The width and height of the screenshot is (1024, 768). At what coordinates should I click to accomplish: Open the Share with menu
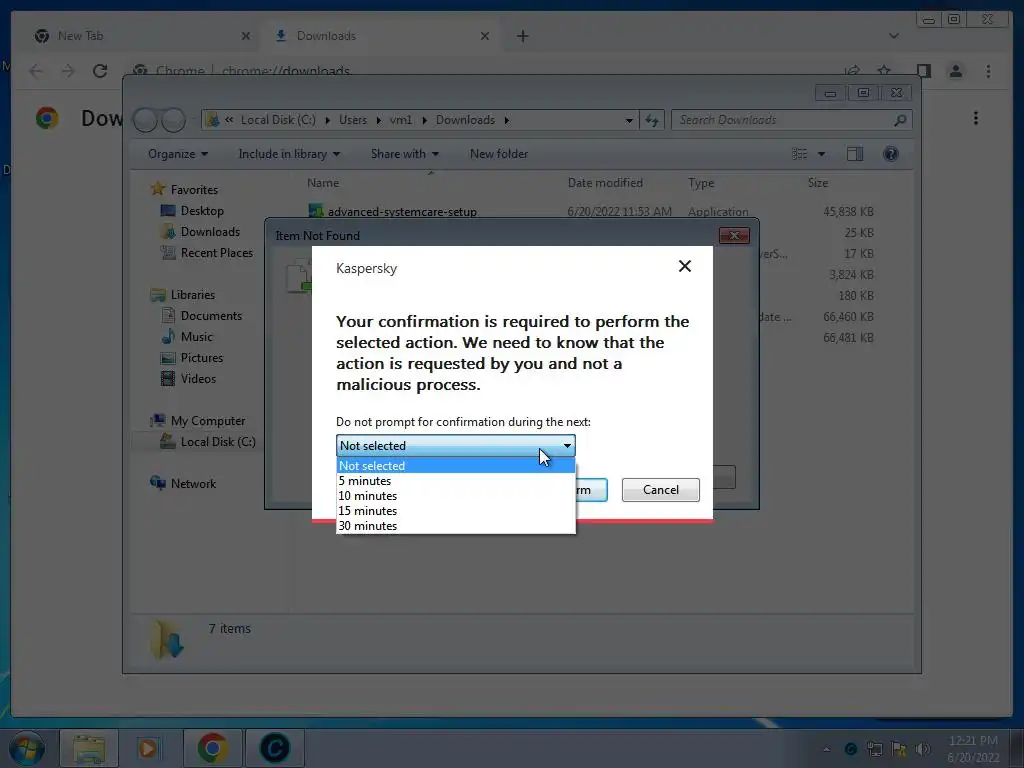[x=404, y=154]
